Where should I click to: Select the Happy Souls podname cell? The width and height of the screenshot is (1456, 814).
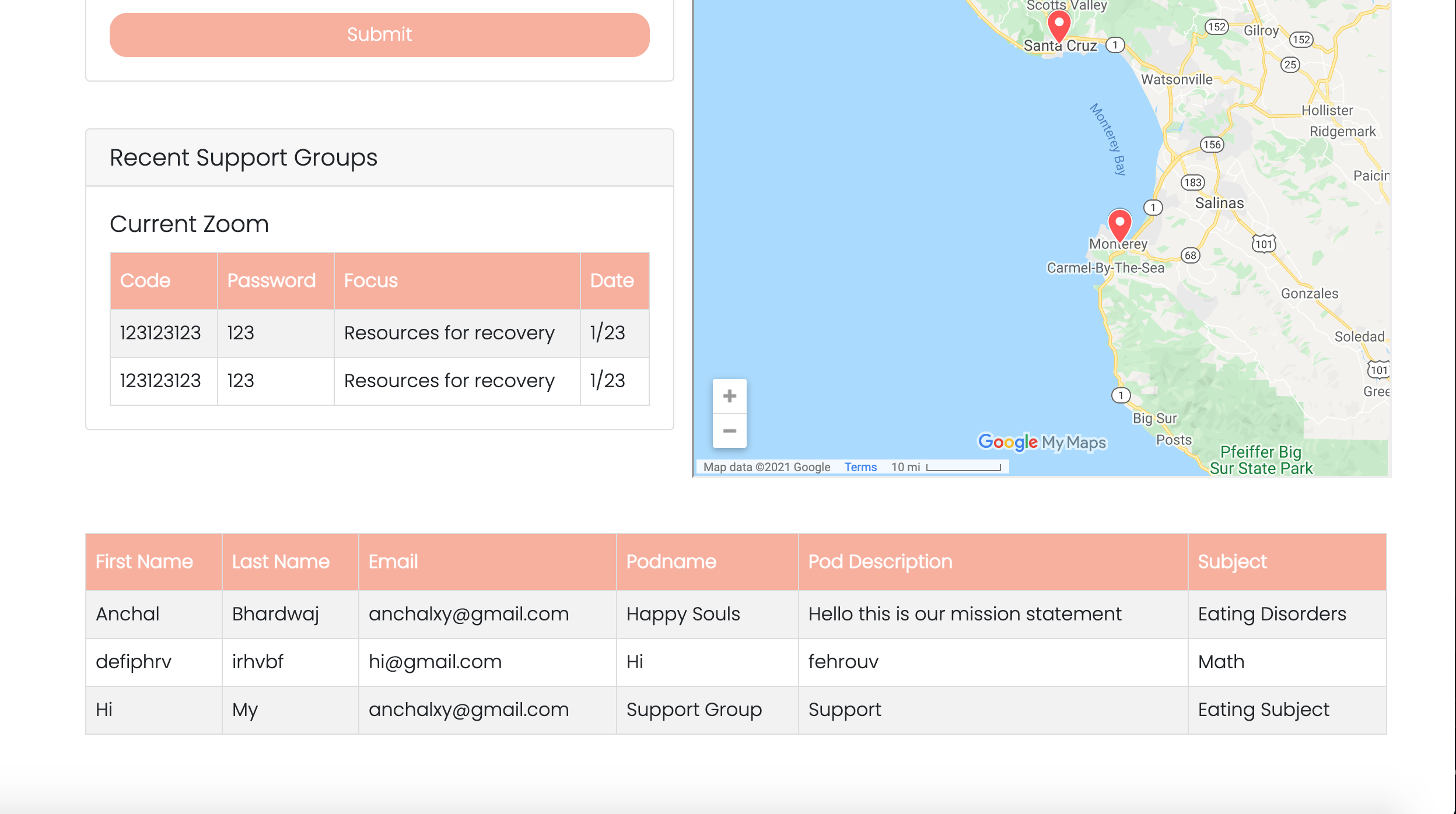(x=683, y=614)
